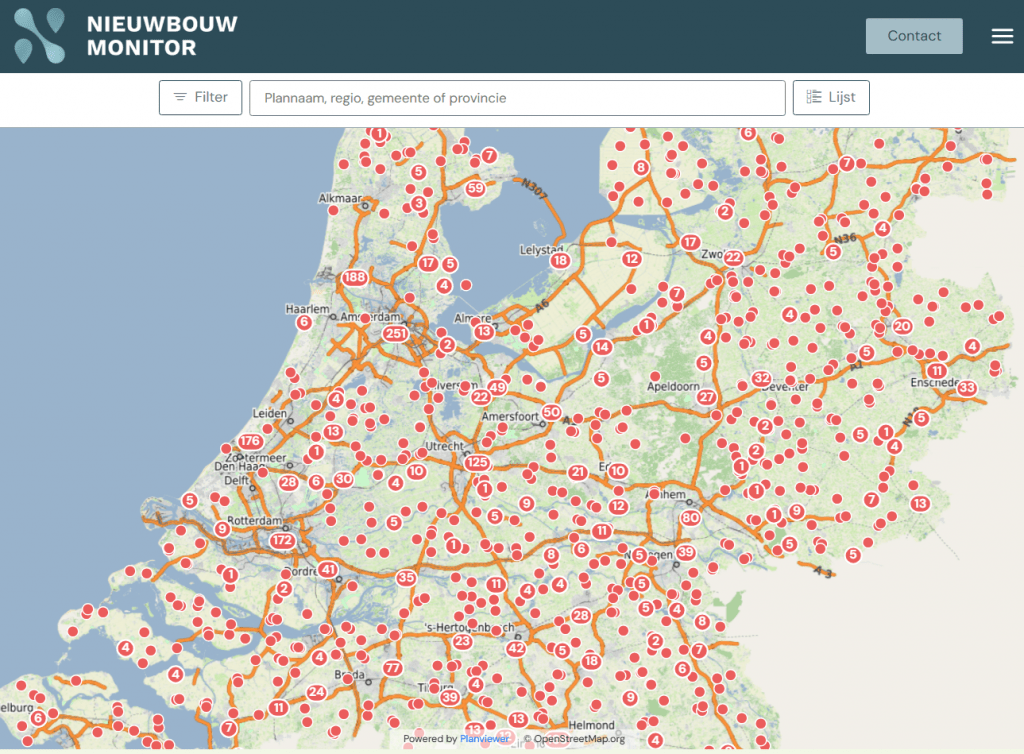This screenshot has height=754, width=1024.
Task: Select the 21 cluster near Ede
Action: coord(577,472)
